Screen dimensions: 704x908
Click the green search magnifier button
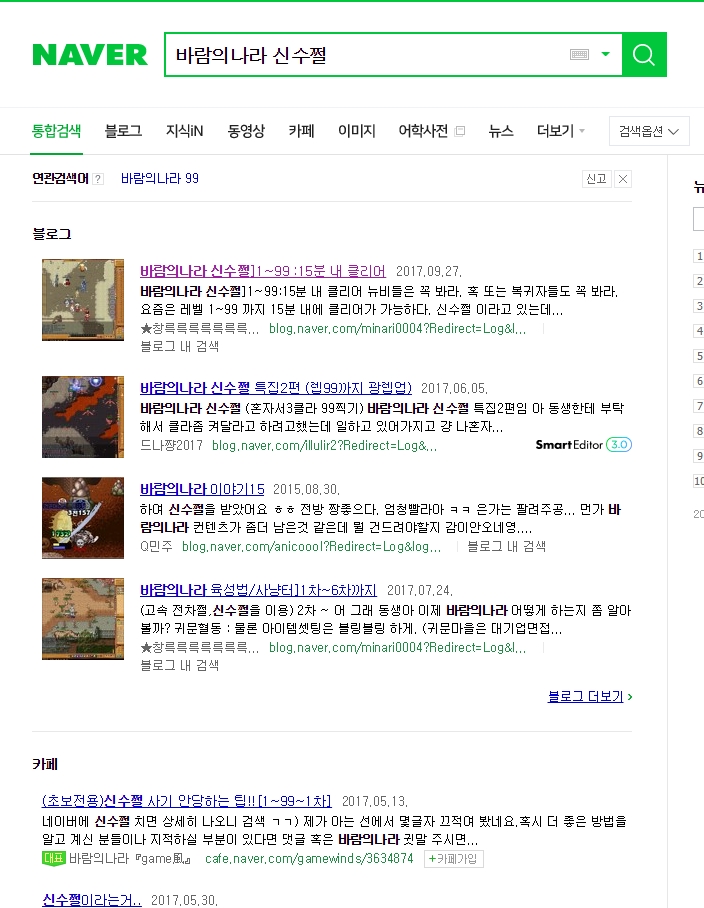click(644, 54)
